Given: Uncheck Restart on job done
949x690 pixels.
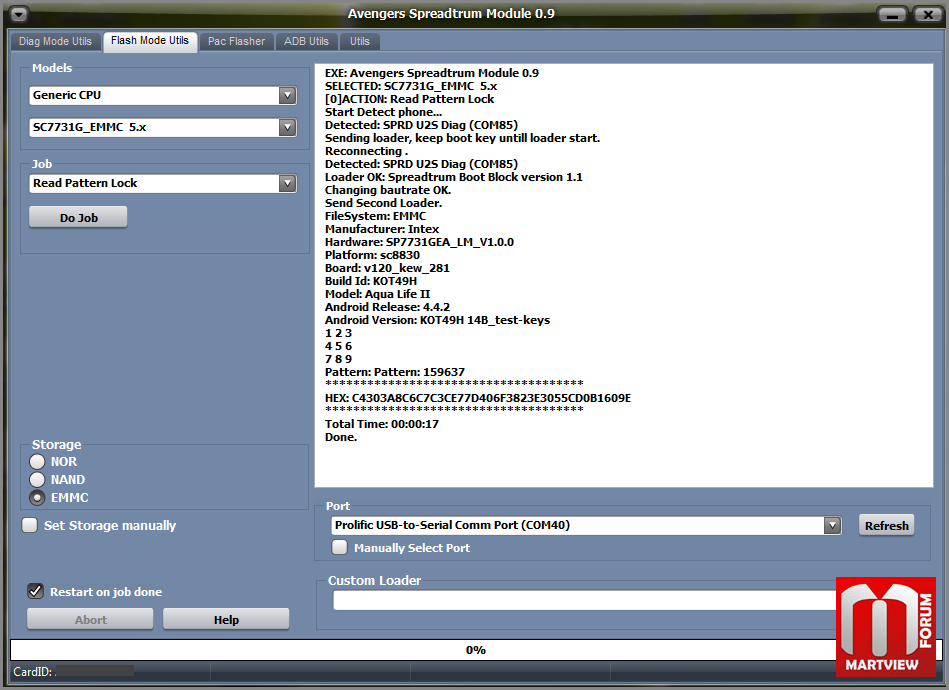Looking at the screenshot, I should [x=36, y=591].
